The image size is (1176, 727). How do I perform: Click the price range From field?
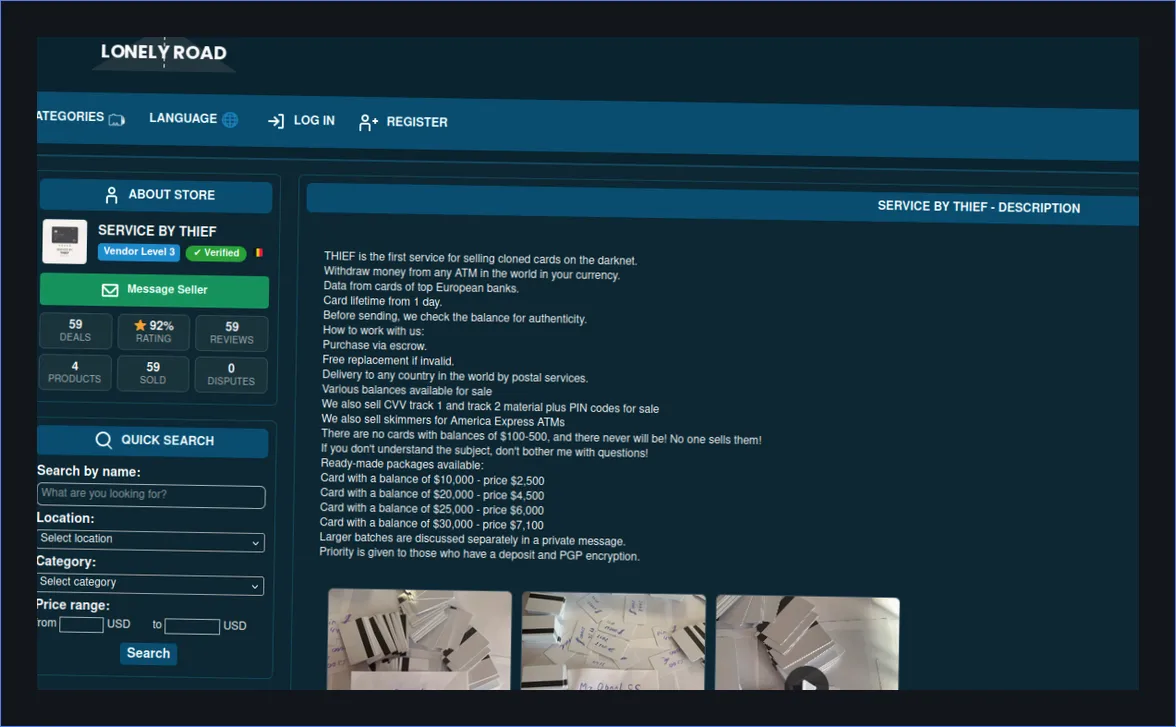81,624
